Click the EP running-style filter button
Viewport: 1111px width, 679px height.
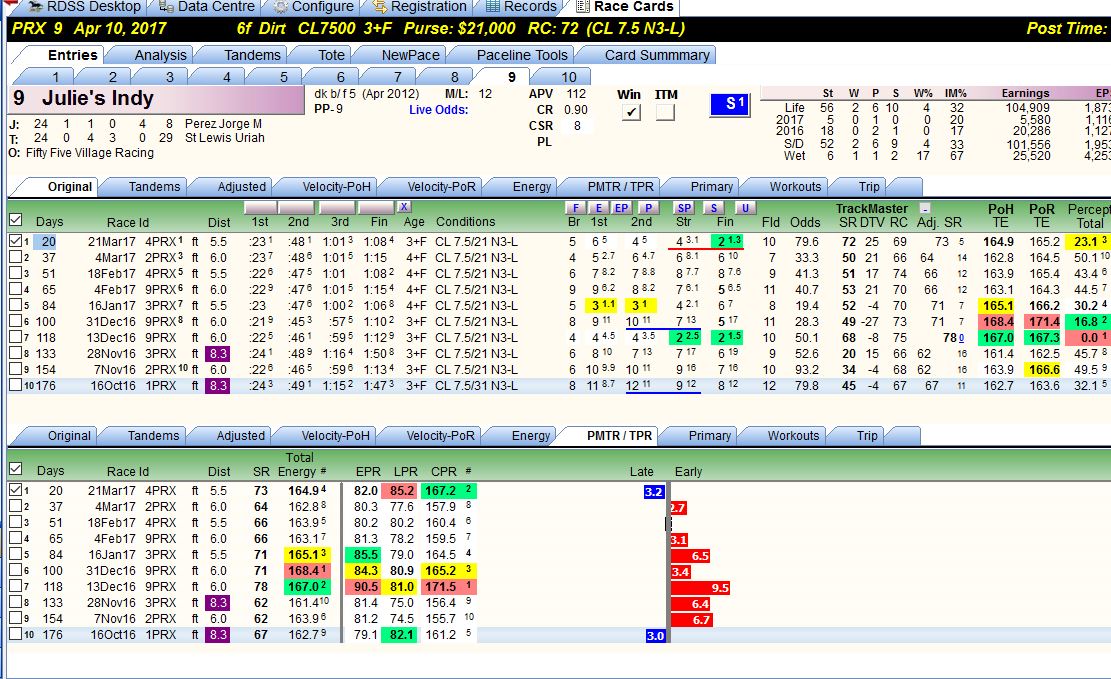621,208
